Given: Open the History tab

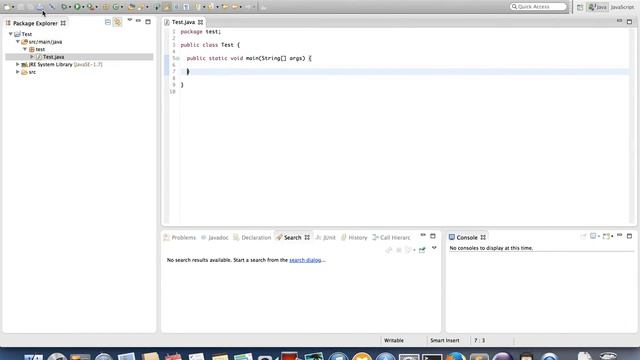Looking at the screenshot, I should click(x=354, y=238).
